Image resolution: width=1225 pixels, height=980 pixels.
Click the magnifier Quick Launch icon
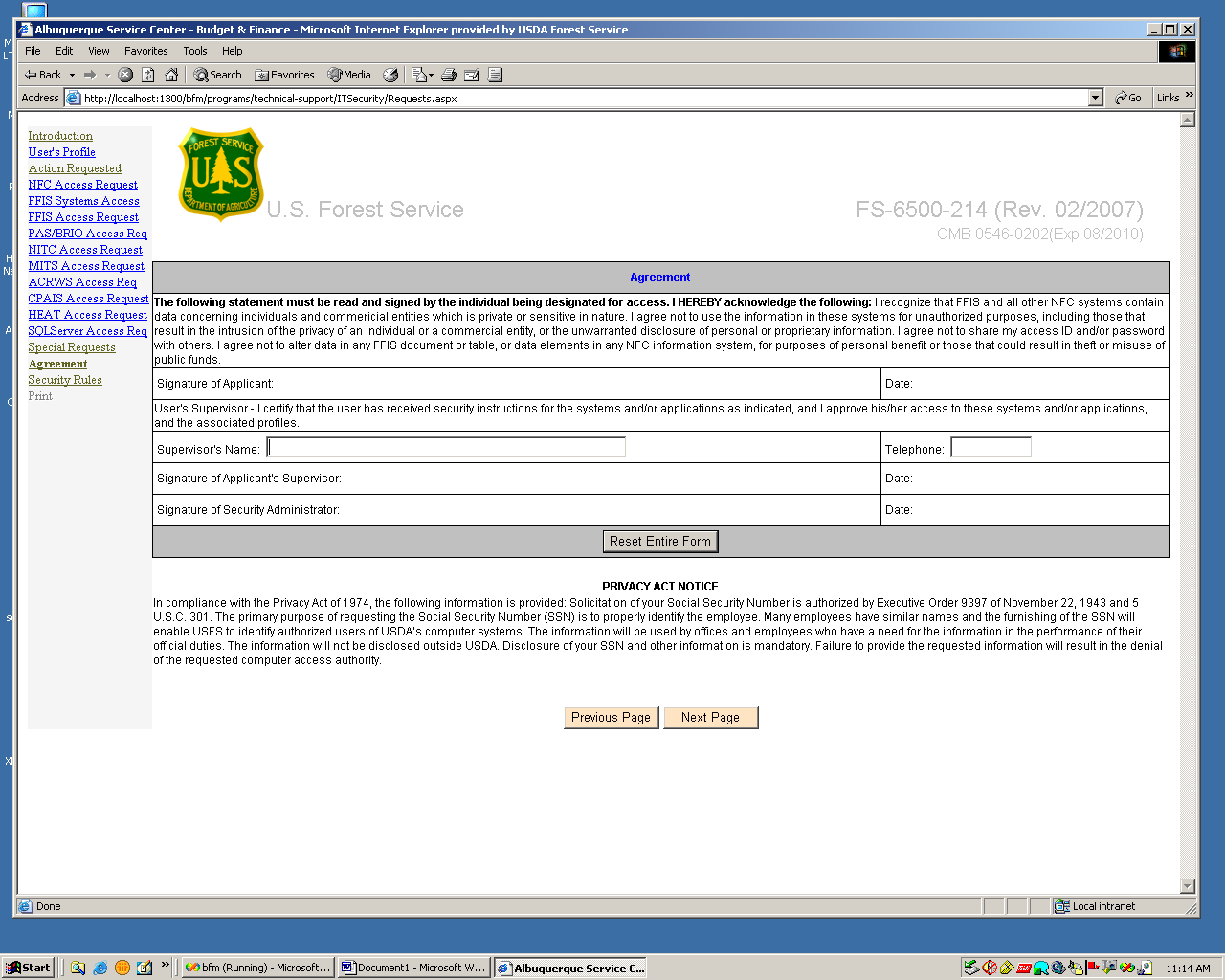[x=78, y=968]
